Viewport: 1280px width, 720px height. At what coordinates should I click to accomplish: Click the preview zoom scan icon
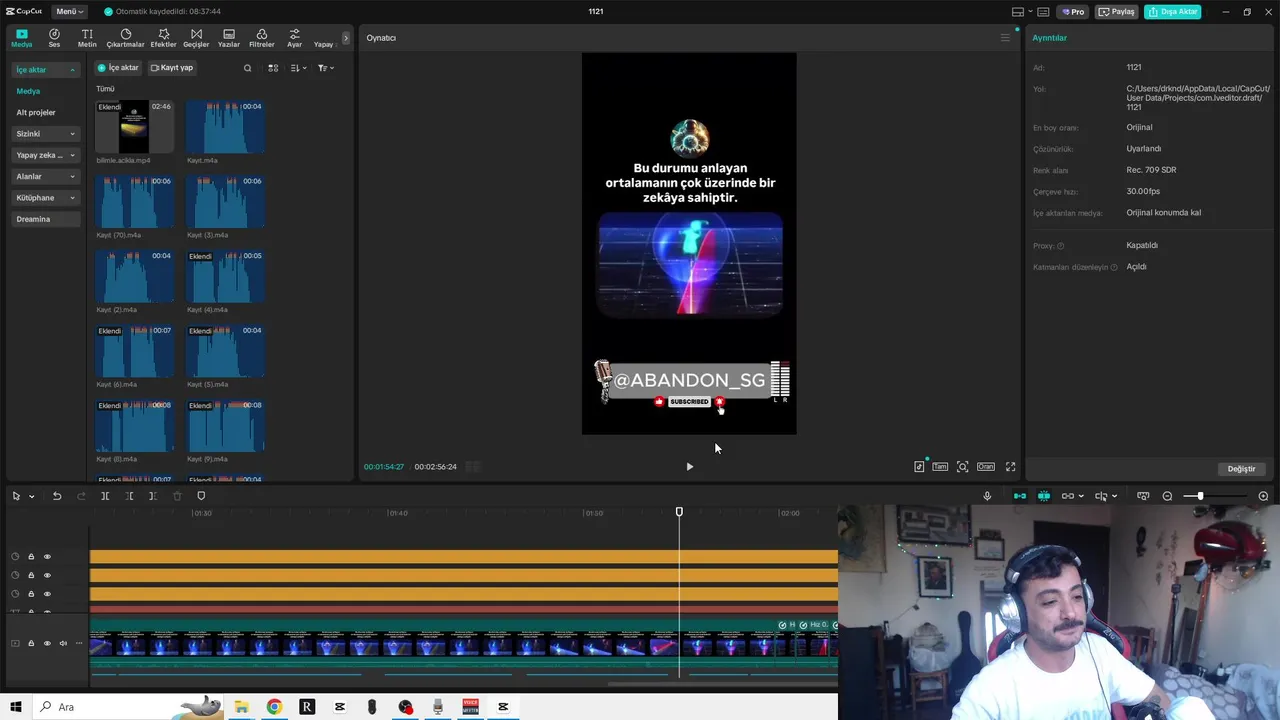(962, 467)
